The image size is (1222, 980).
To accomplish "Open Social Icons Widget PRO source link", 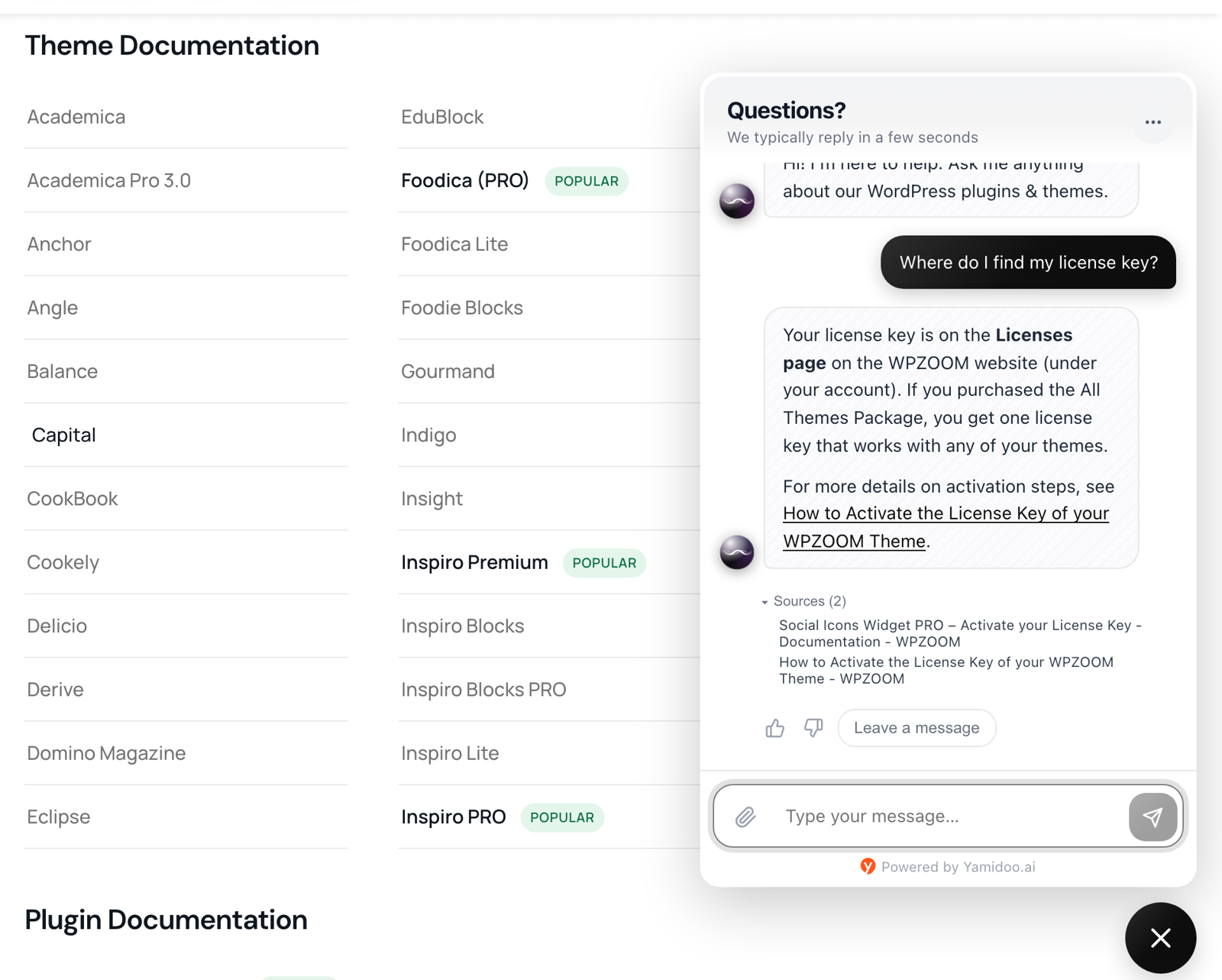I will (960, 633).
